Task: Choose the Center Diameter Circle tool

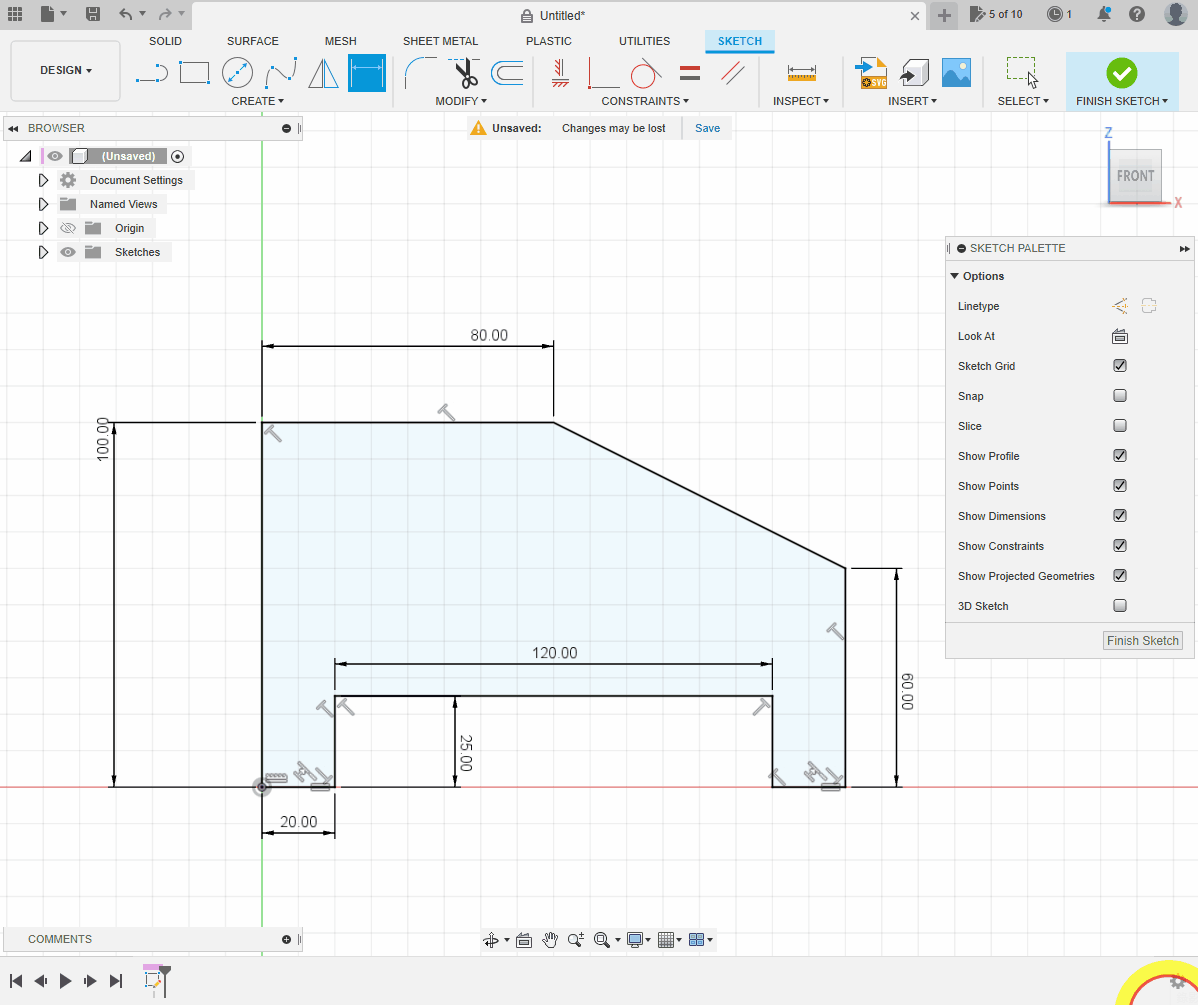Action: (x=237, y=73)
